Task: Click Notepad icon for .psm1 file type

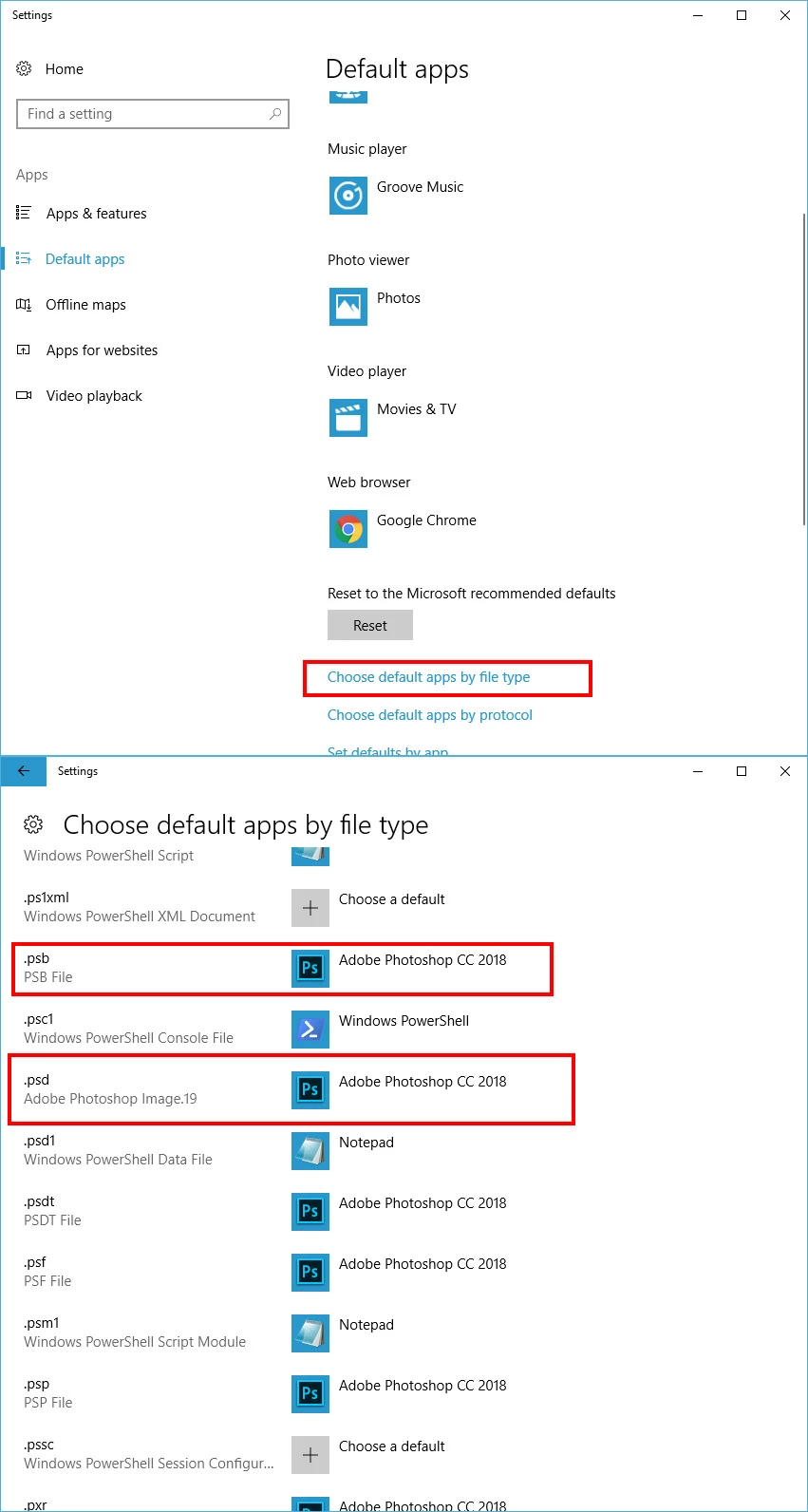Action: (310, 1332)
